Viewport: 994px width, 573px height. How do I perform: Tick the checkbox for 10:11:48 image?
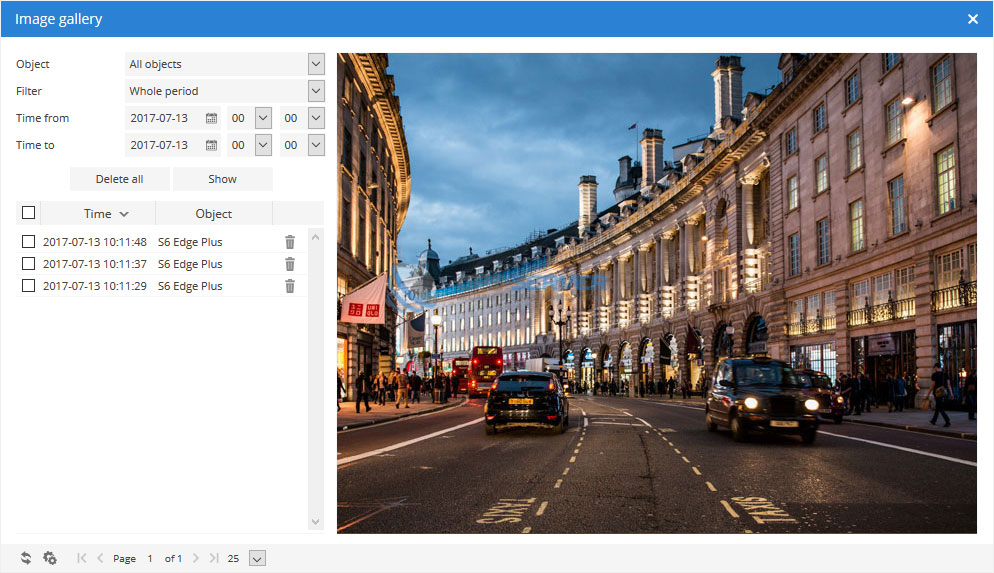click(28, 242)
